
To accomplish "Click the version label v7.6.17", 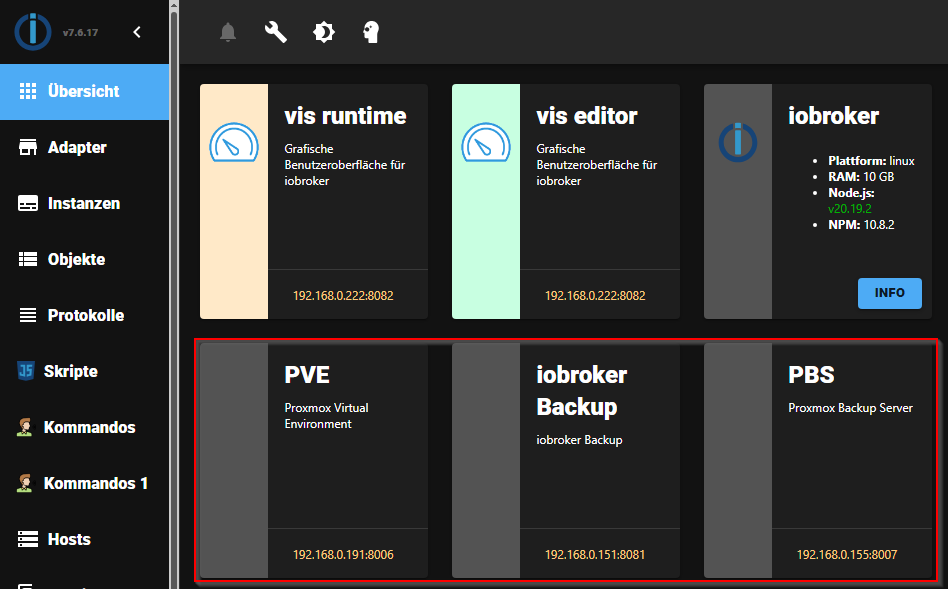I will point(80,33).
